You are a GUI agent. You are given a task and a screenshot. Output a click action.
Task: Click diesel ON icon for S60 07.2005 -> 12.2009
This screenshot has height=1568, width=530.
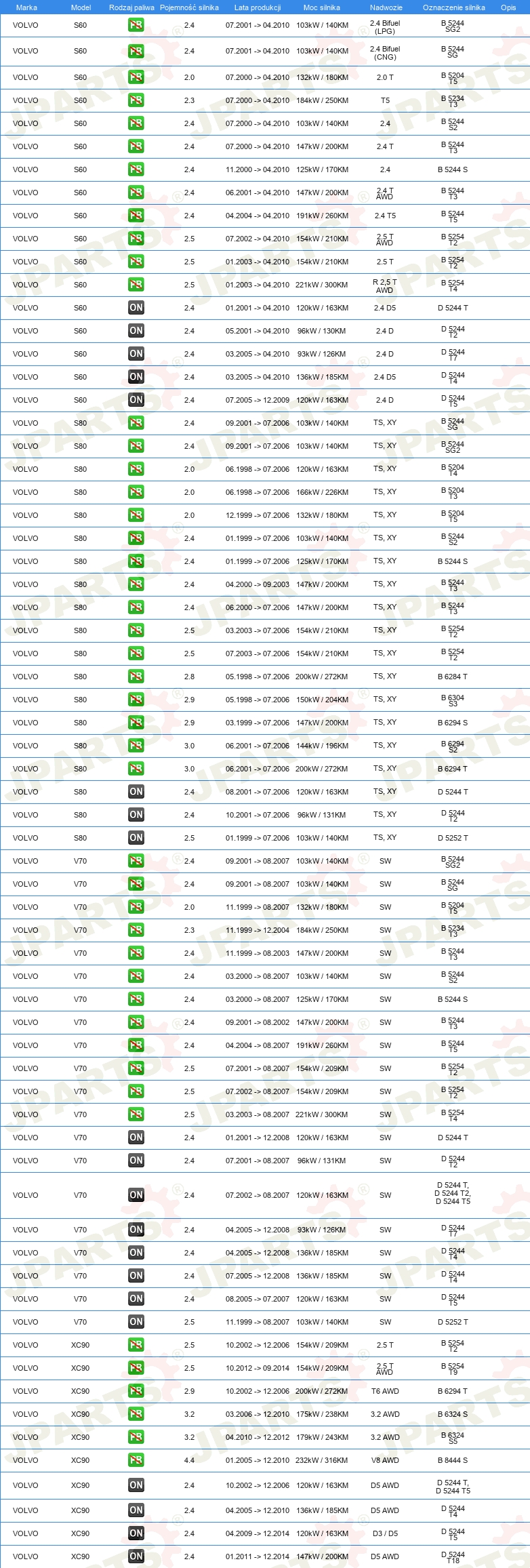(x=136, y=400)
